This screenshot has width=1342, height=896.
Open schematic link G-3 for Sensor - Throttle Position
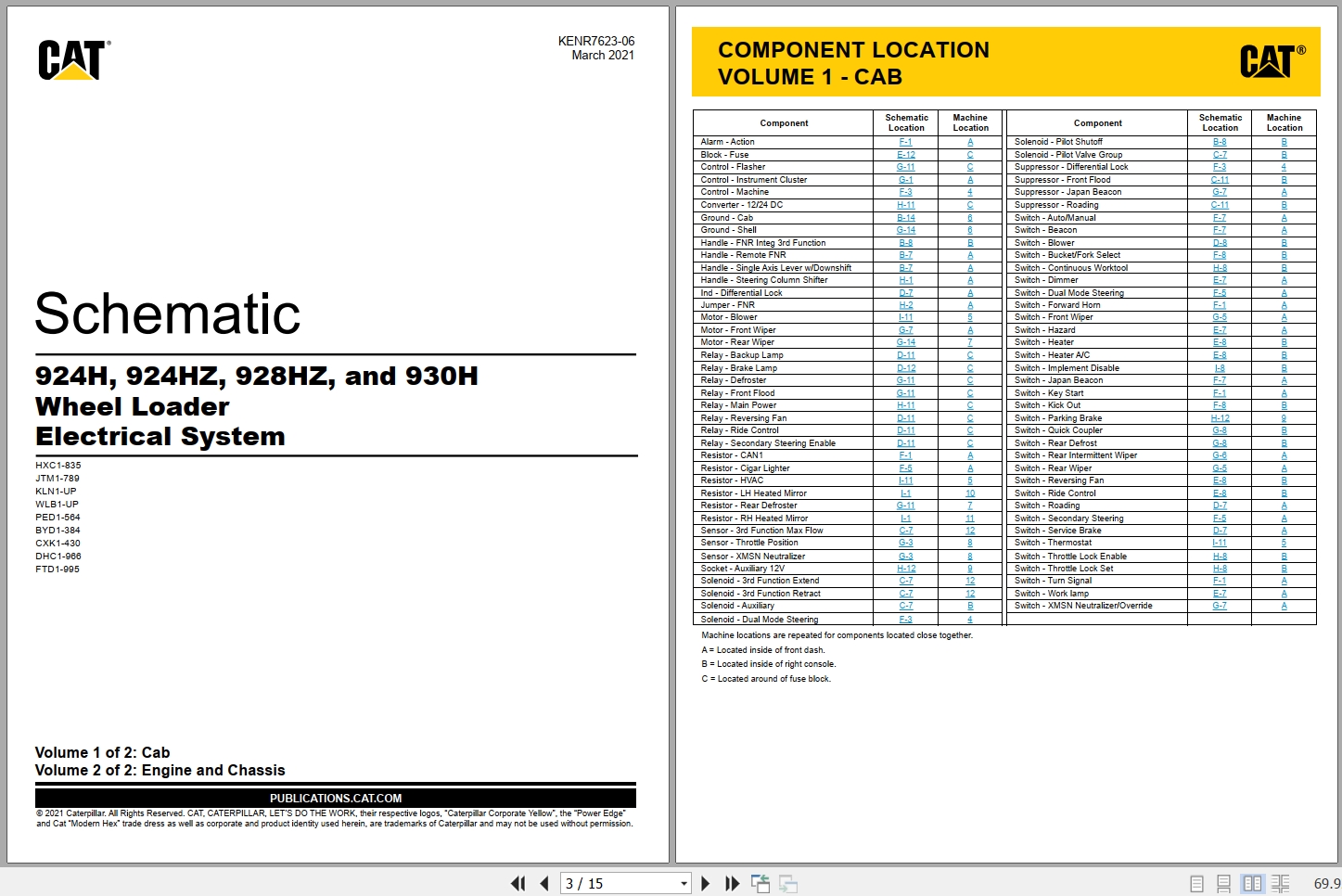(x=906, y=543)
